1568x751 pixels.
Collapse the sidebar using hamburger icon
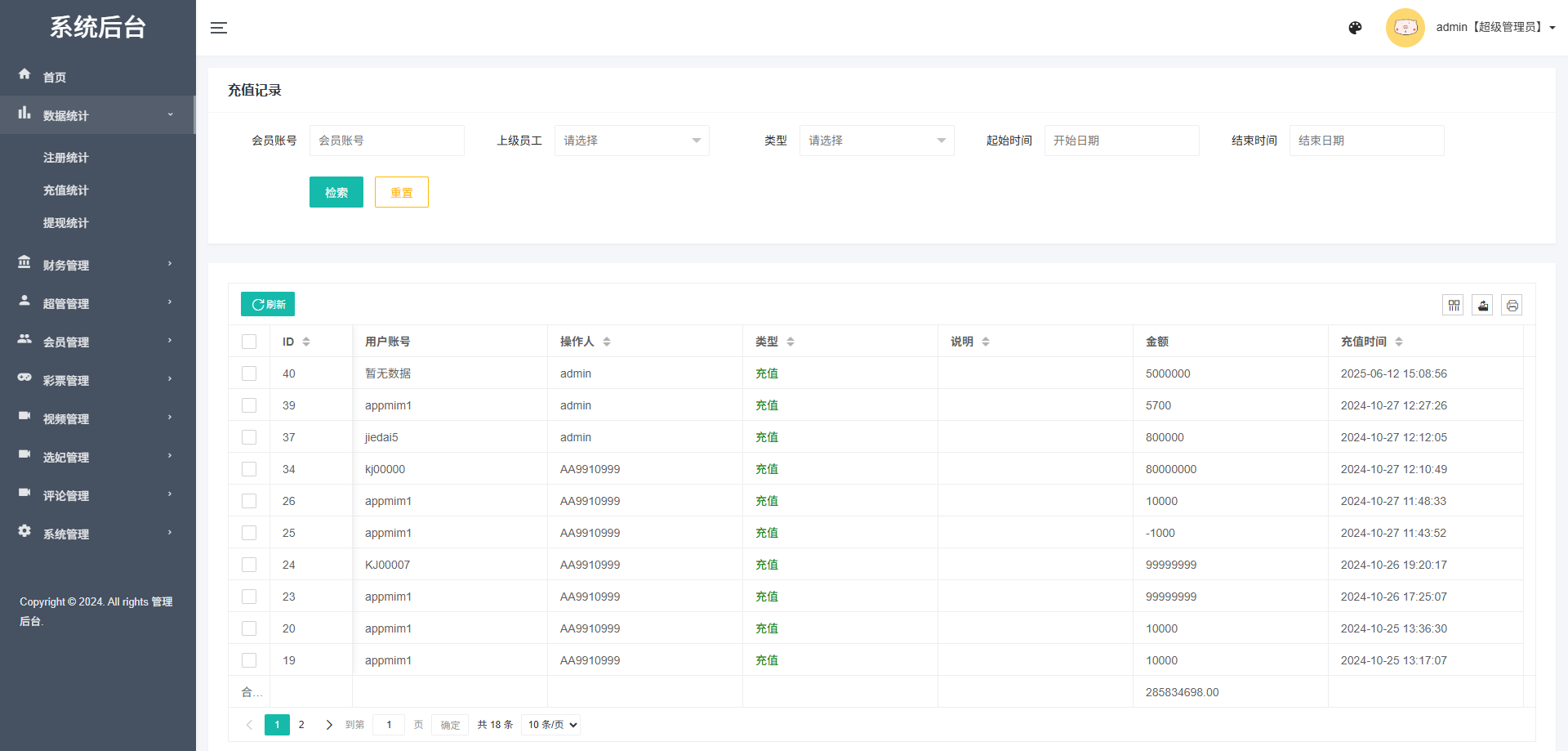(x=219, y=27)
